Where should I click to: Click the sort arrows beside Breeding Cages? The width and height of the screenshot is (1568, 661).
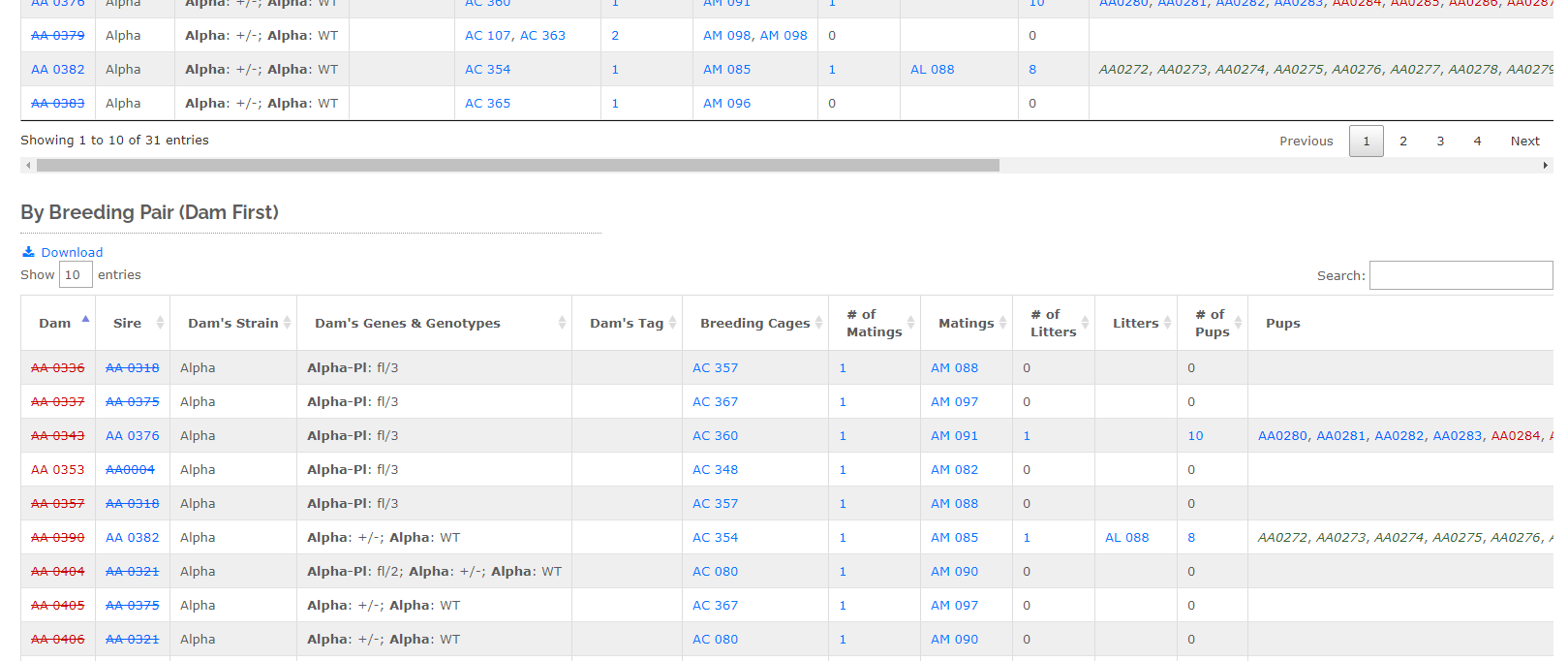click(818, 323)
